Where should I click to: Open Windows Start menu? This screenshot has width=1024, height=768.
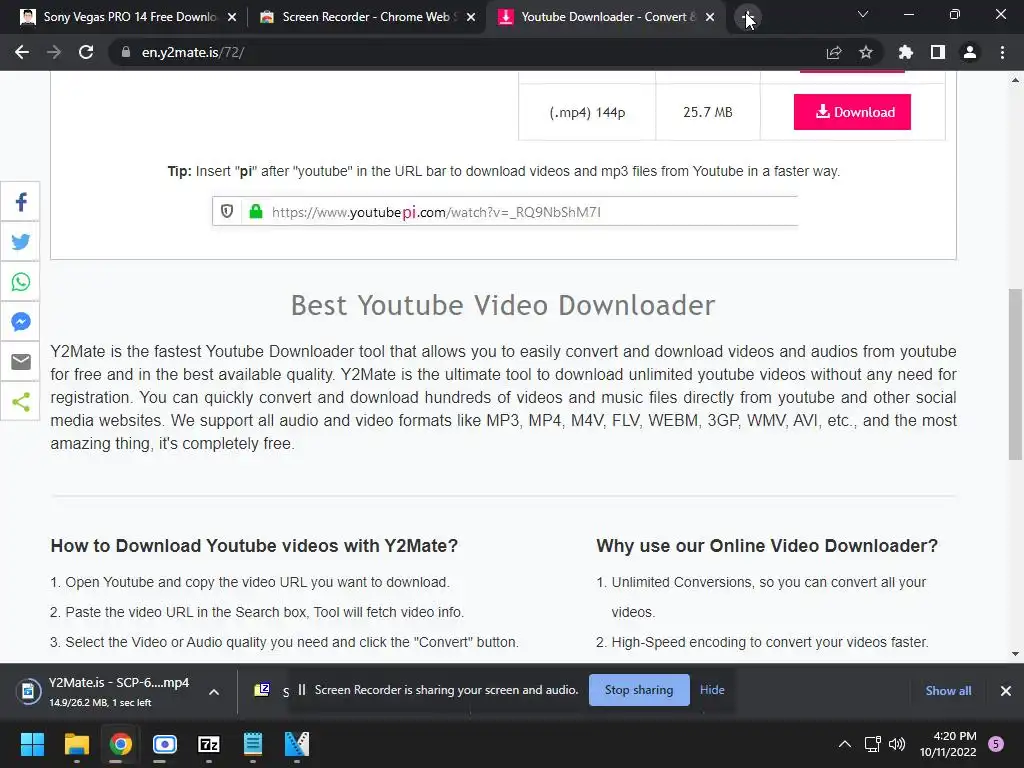[x=32, y=744]
